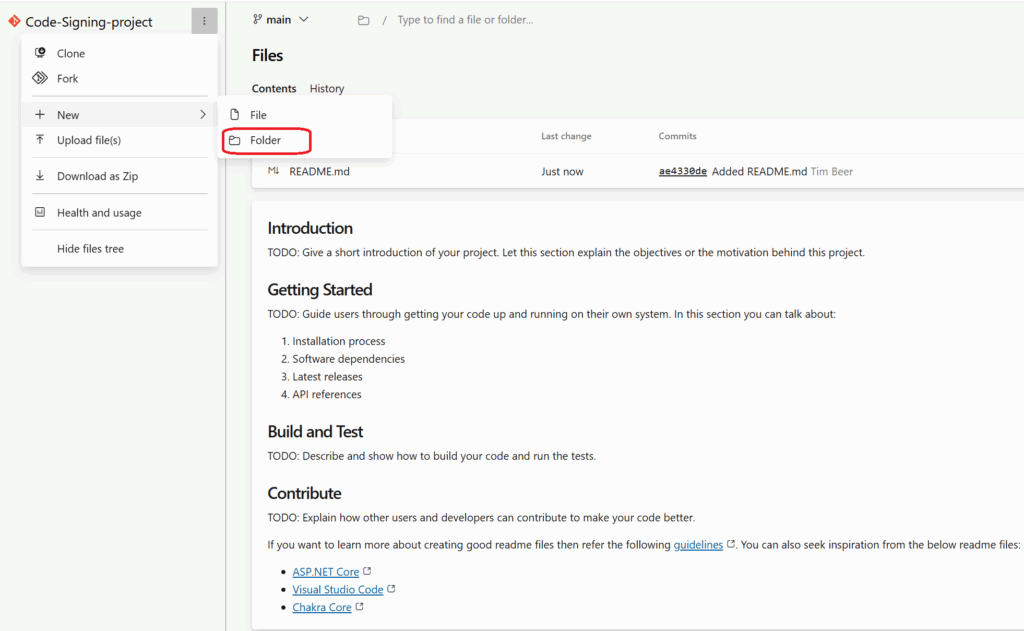This screenshot has height=631, width=1024.
Task: Click the root folder breadcrumb icon
Action: 364,20
